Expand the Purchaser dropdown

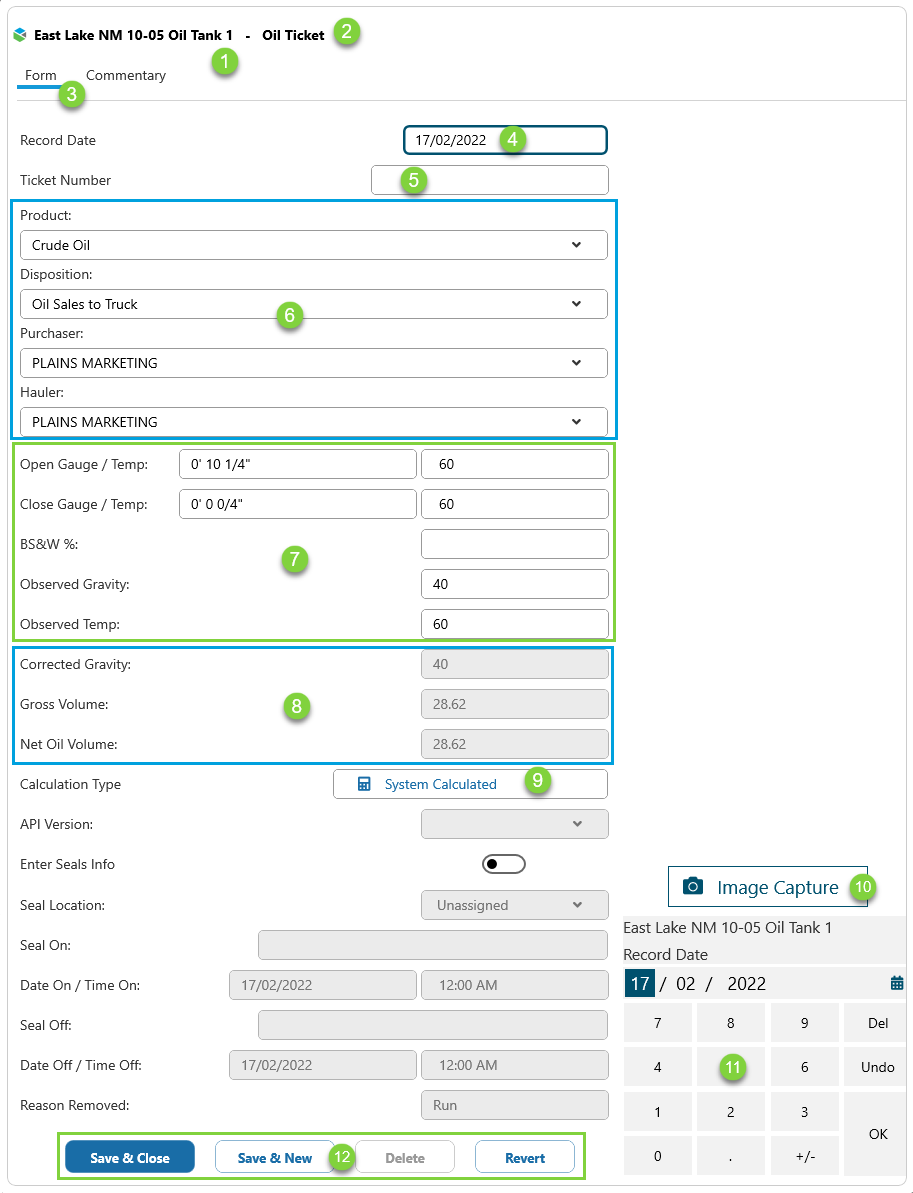point(576,363)
